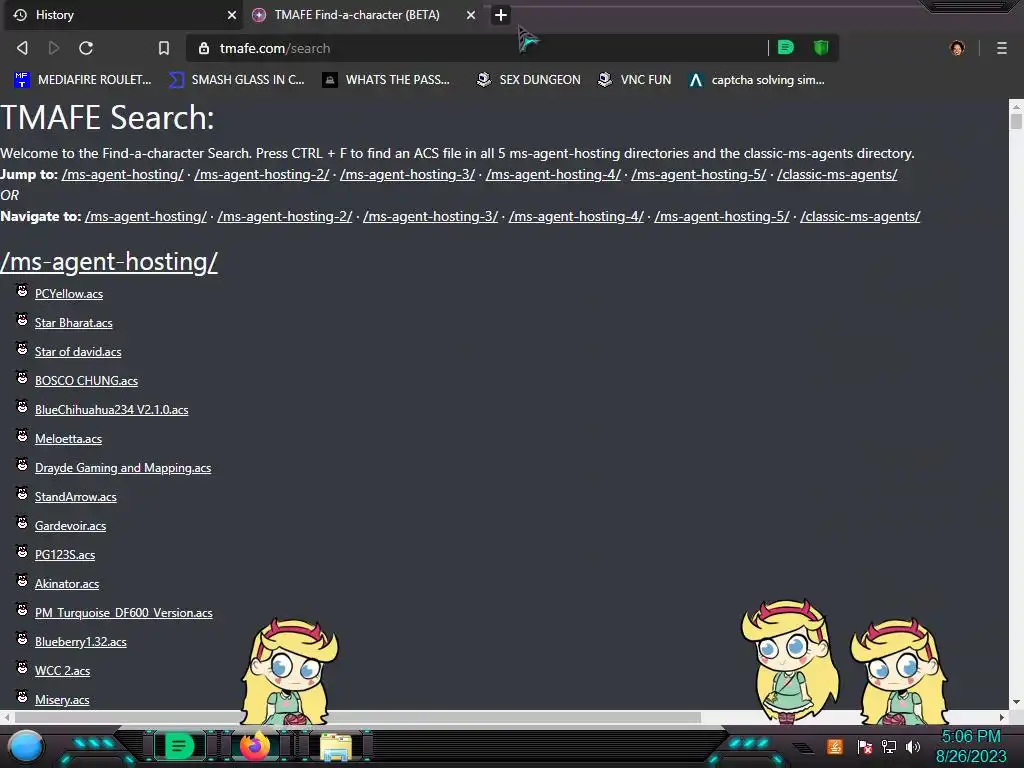The width and height of the screenshot is (1024, 768).
Task: Jump to /classic-ms-agents/ section
Action: point(837,174)
